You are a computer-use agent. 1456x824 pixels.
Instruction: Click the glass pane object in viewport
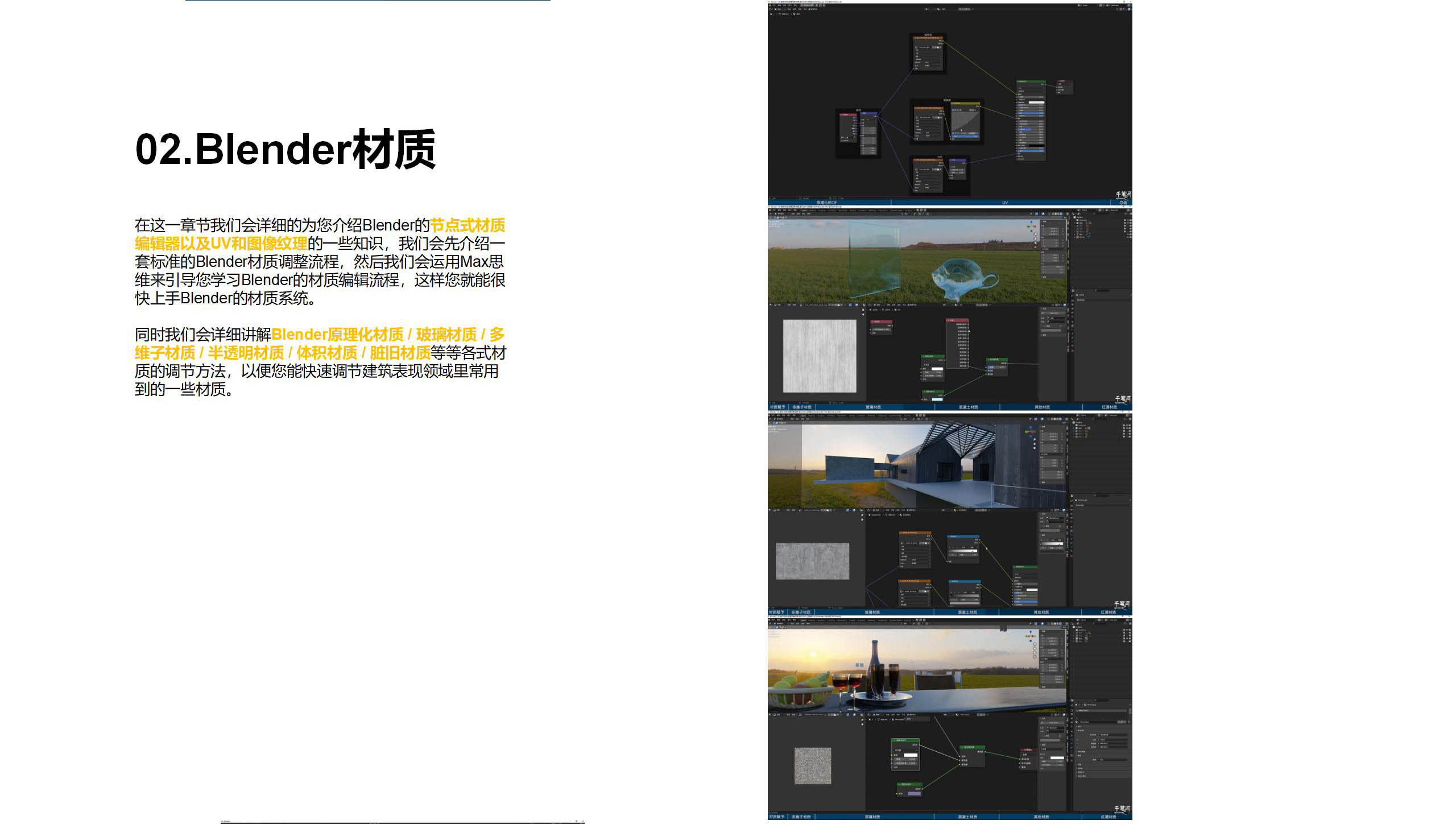point(875,259)
